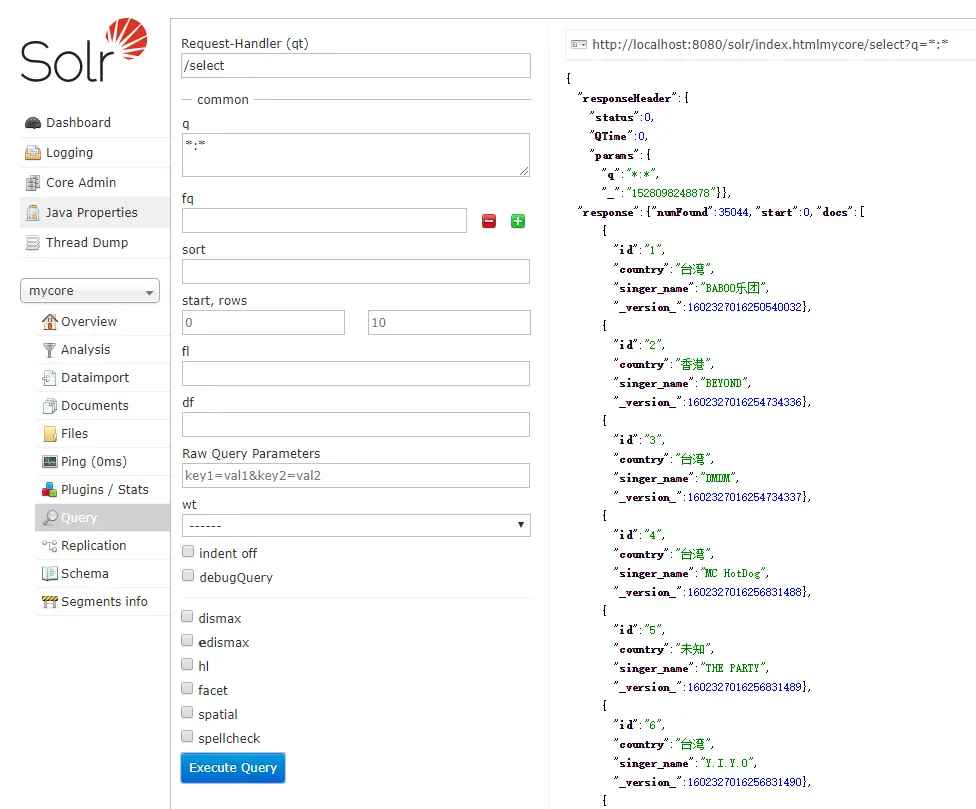Click the URL link icon beside query address
The image size is (976, 809).
pyautogui.click(x=579, y=44)
